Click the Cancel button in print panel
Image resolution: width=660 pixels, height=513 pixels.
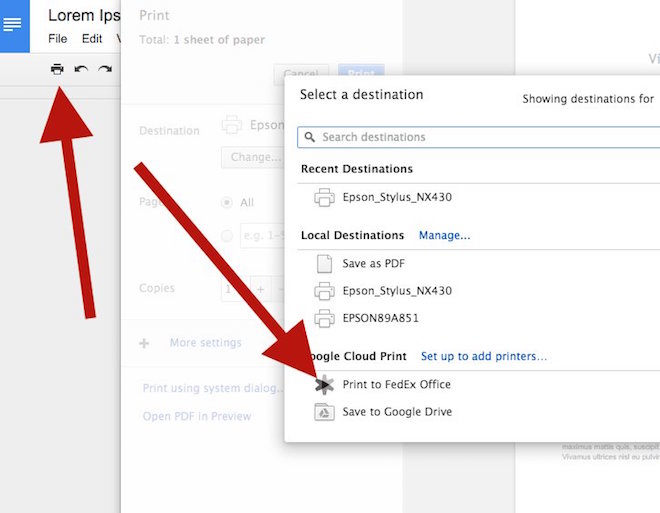point(301,71)
